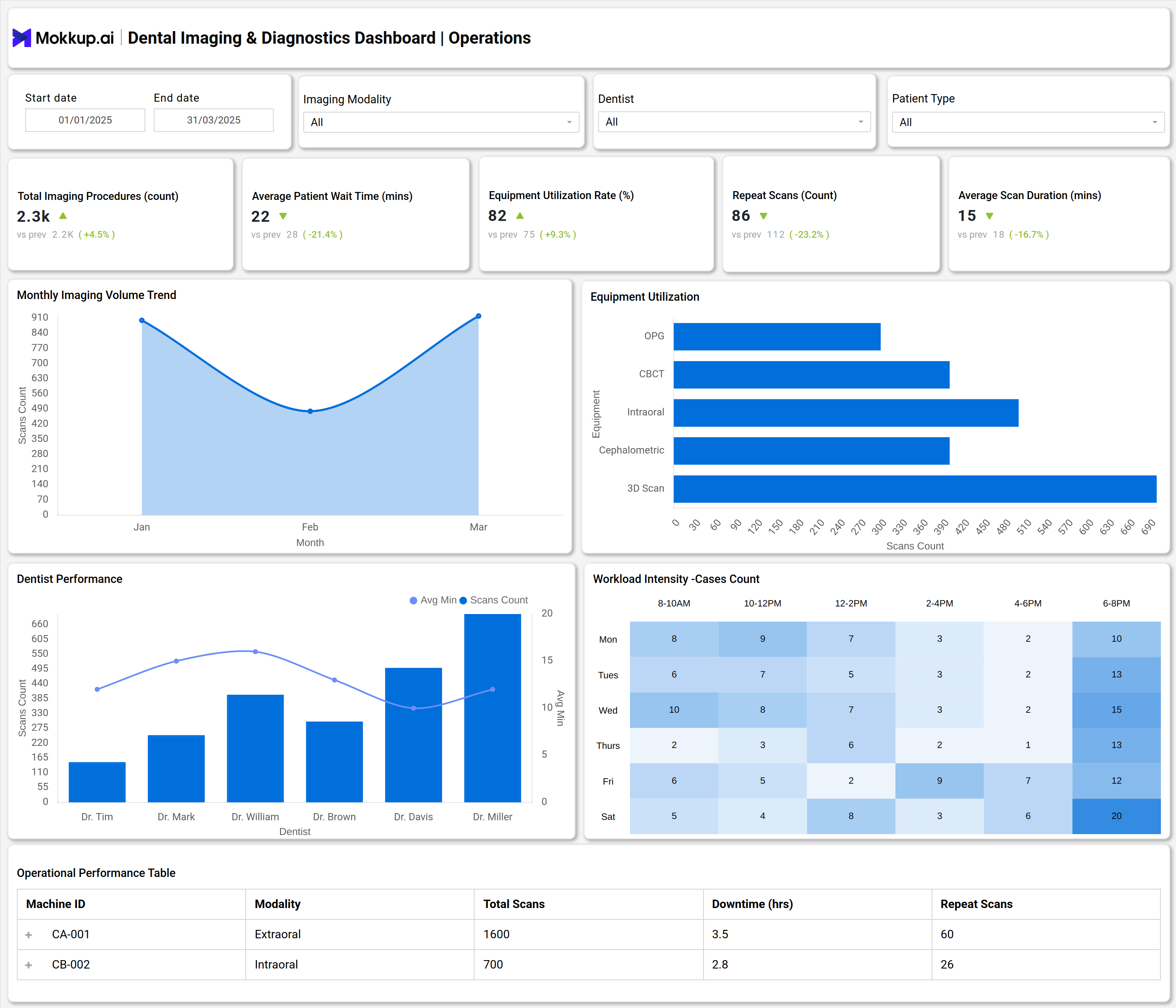Click the Dr. Davis bar
Viewport: 1176px width, 1008px height.
tap(413, 735)
